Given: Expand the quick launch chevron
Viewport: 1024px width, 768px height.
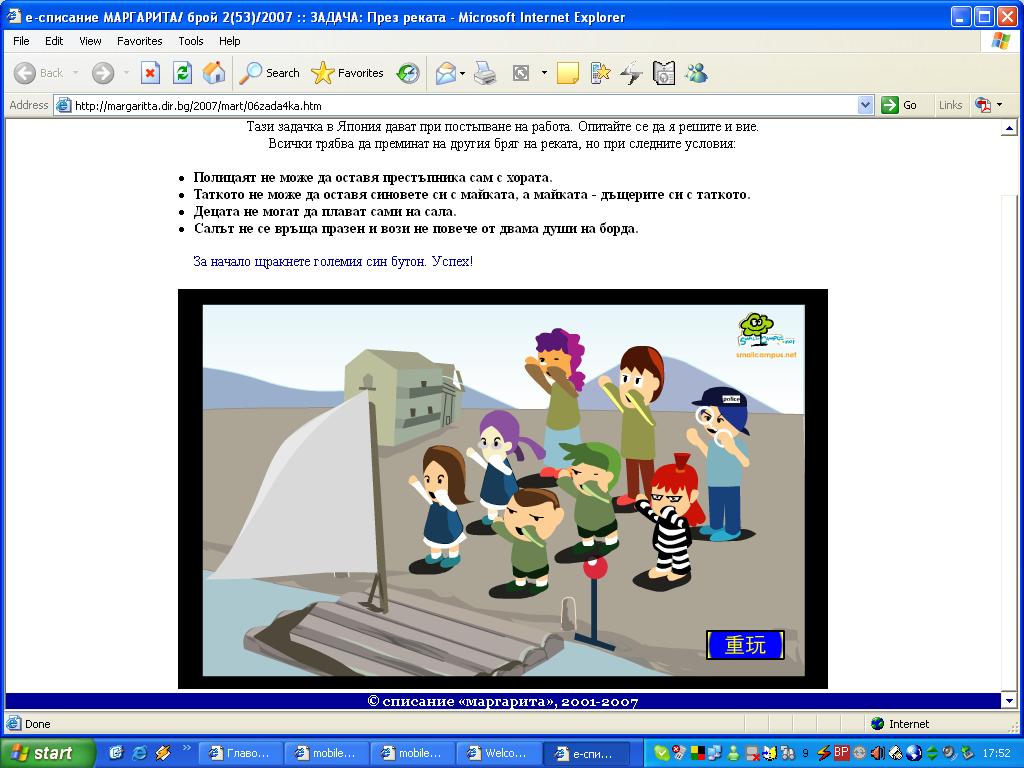Looking at the screenshot, I should coord(186,748).
